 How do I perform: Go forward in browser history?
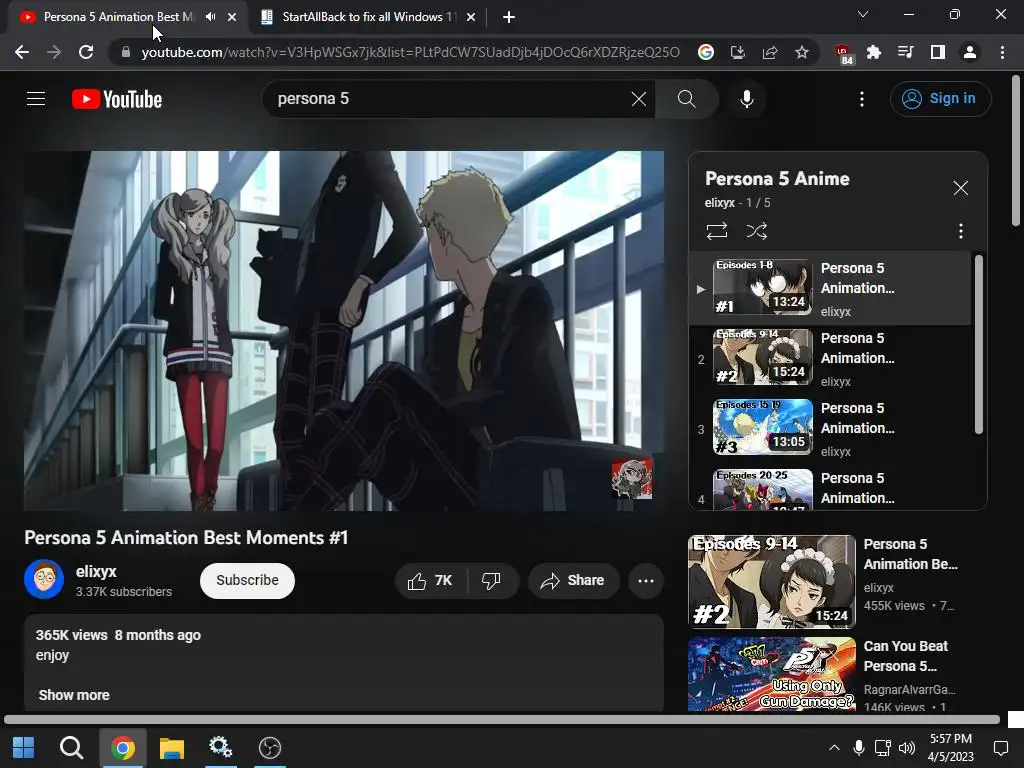tap(54, 52)
